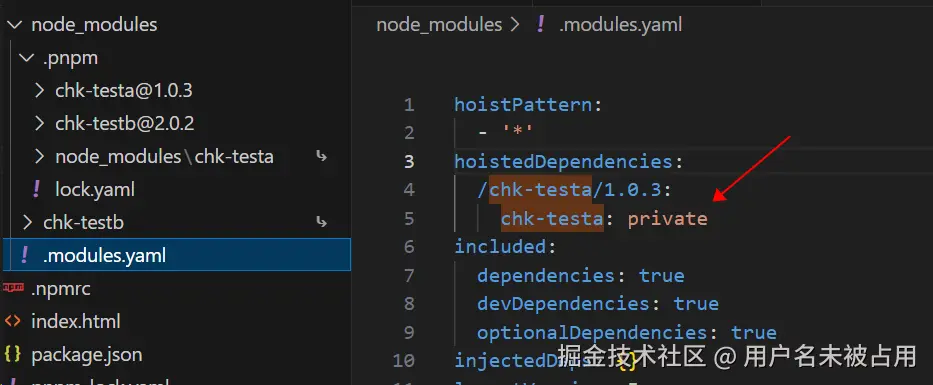
Task: Click symlink arrow icon on node_modules\chk-testa row
Action: (x=322, y=156)
